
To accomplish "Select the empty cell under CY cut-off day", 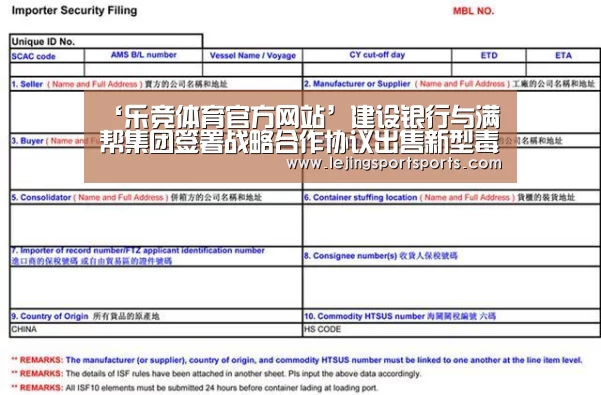I will [x=377, y=69].
